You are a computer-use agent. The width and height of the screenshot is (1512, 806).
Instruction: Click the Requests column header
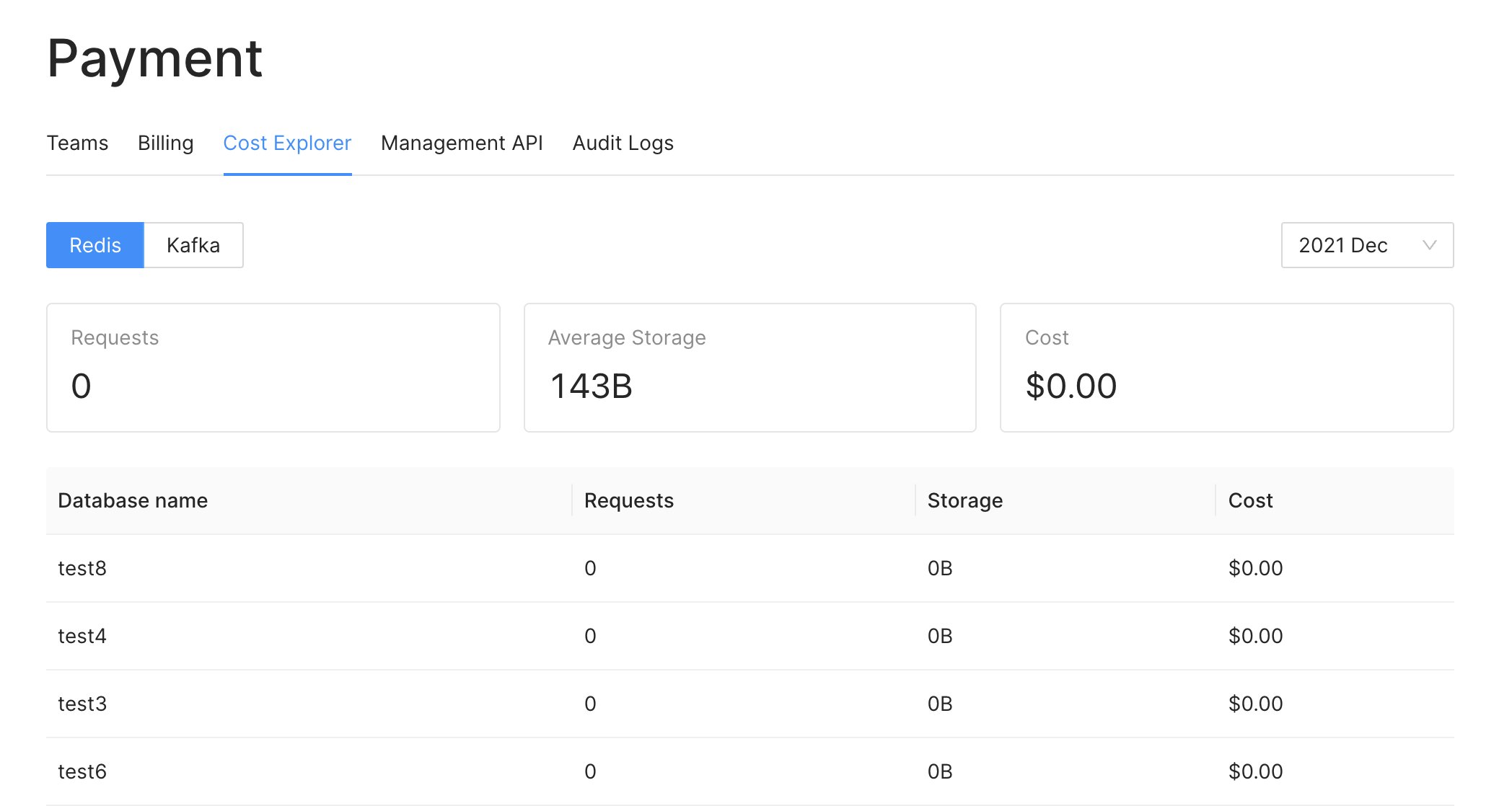[x=744, y=500]
